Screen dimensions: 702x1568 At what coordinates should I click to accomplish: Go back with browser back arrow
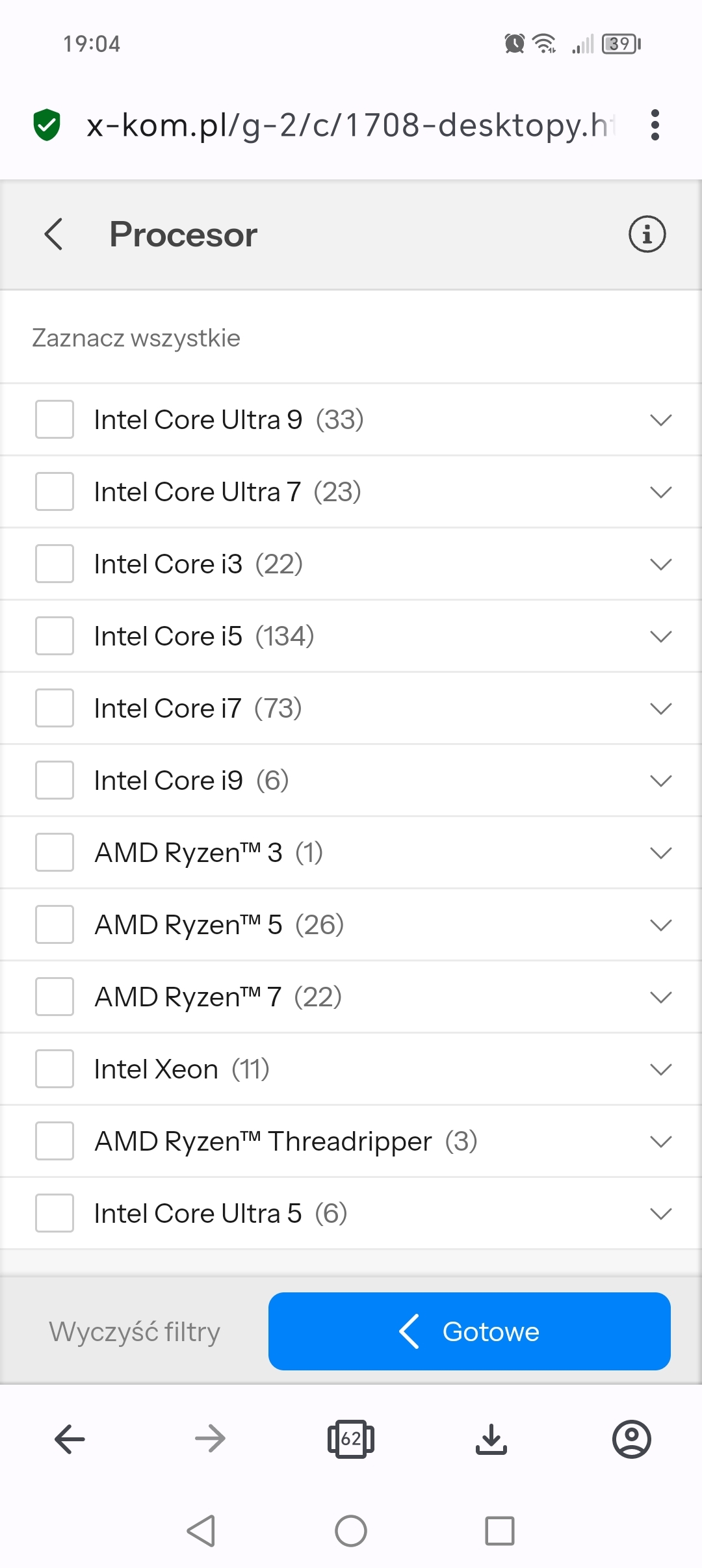[70, 1439]
